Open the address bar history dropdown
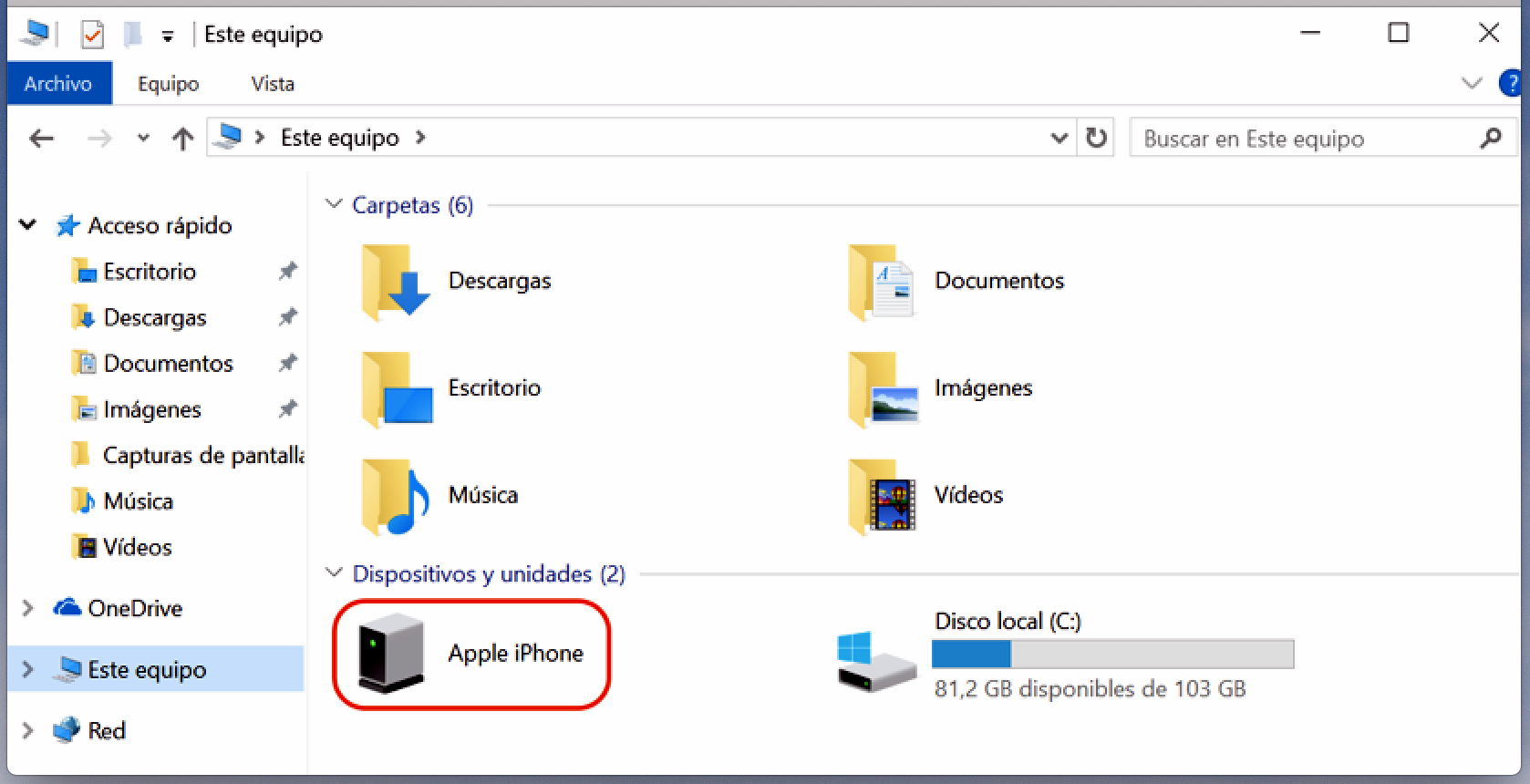Image resolution: width=1530 pixels, height=784 pixels. (1059, 139)
